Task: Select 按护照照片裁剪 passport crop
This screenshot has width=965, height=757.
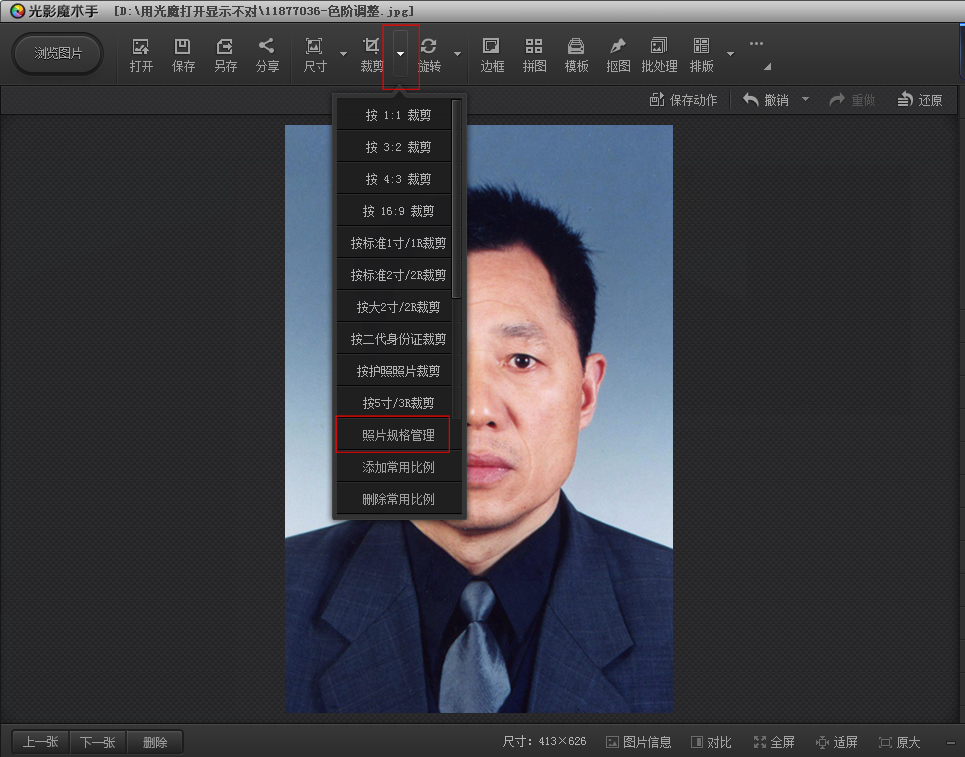Action: 394,371
